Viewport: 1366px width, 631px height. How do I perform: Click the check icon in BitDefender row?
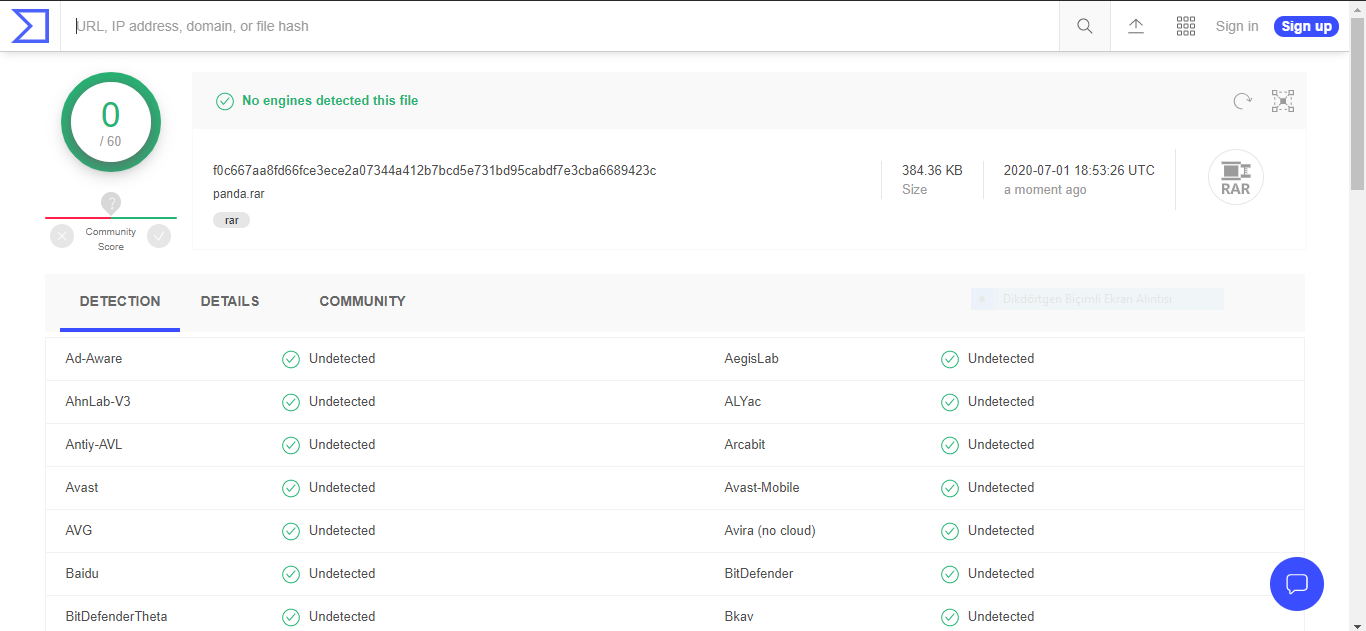tap(950, 574)
